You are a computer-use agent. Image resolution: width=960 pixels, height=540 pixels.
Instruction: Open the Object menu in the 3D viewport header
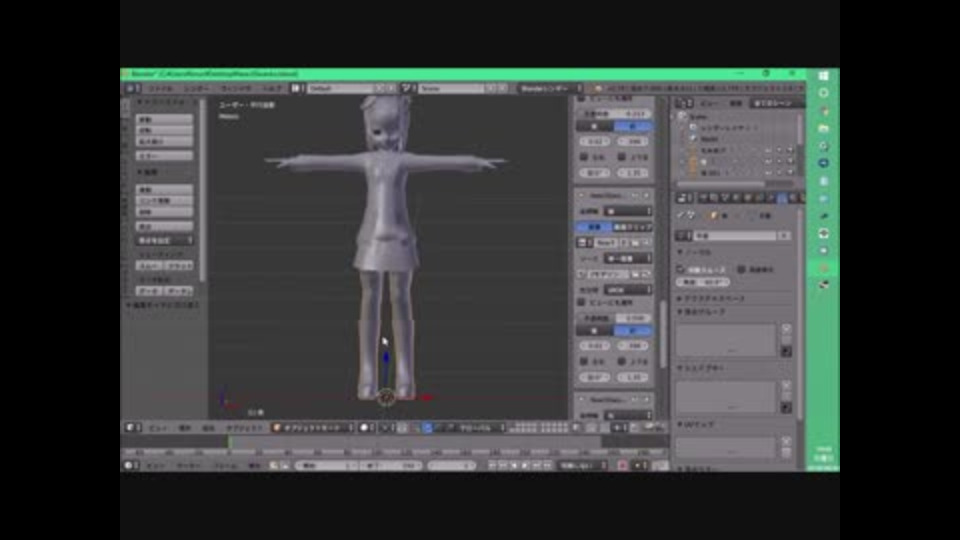pyautogui.click(x=244, y=428)
